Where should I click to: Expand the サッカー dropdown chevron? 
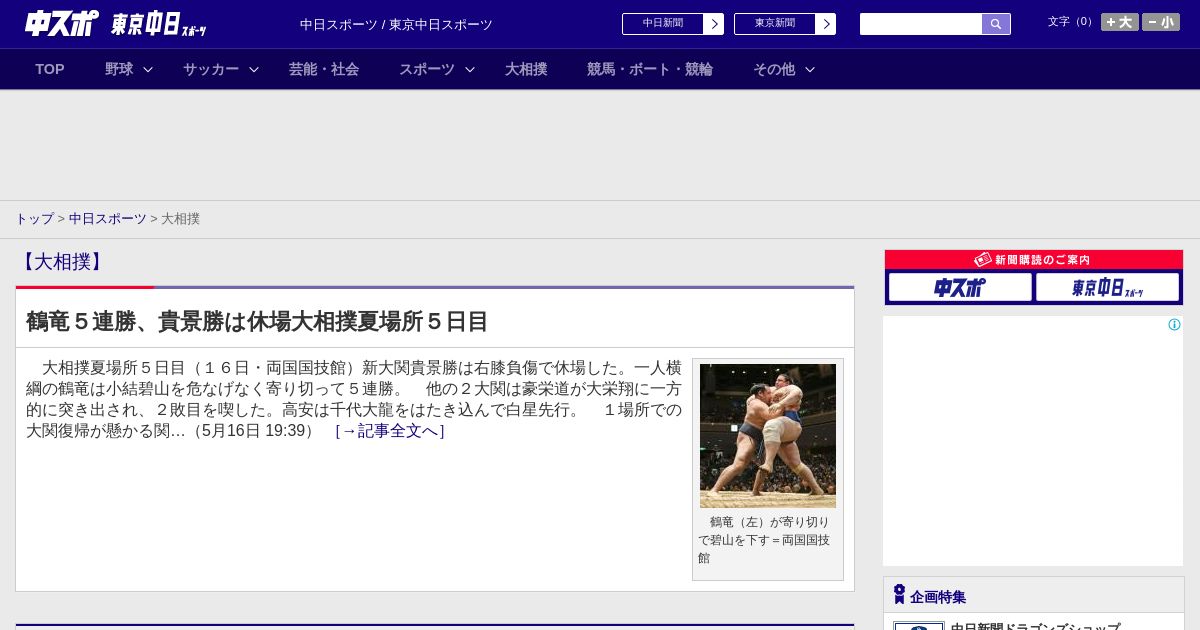pyautogui.click(x=254, y=69)
